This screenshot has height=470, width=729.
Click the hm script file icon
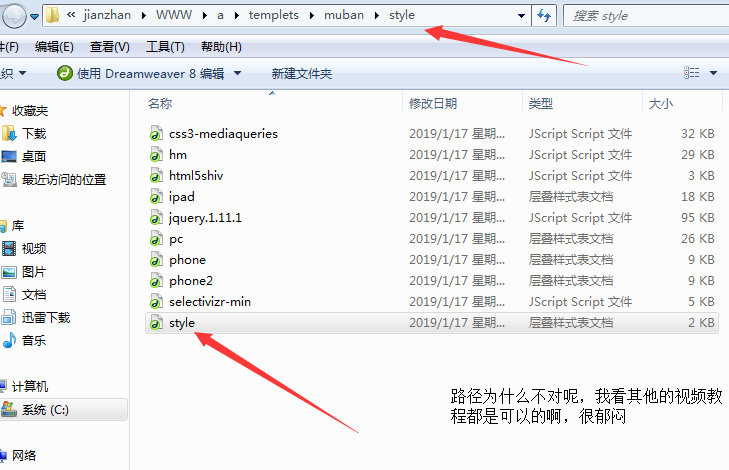click(x=156, y=154)
